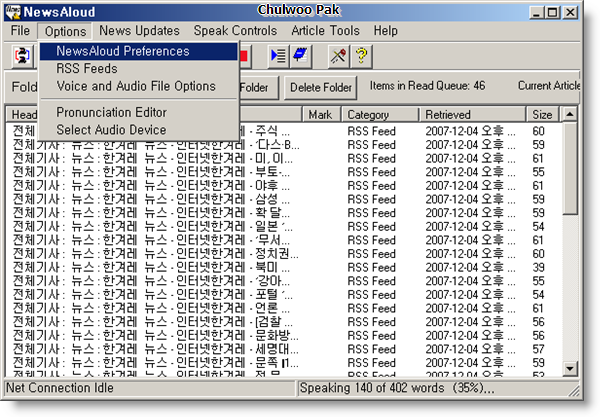
Task: Open the News Updates menu
Action: coord(139,31)
